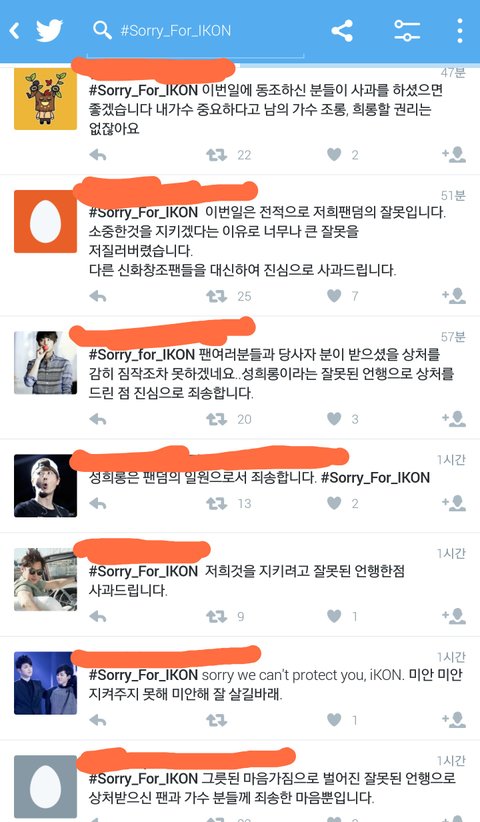Open the Twitter bird home icon
Screen dimensions: 480x822
click(x=49, y=30)
